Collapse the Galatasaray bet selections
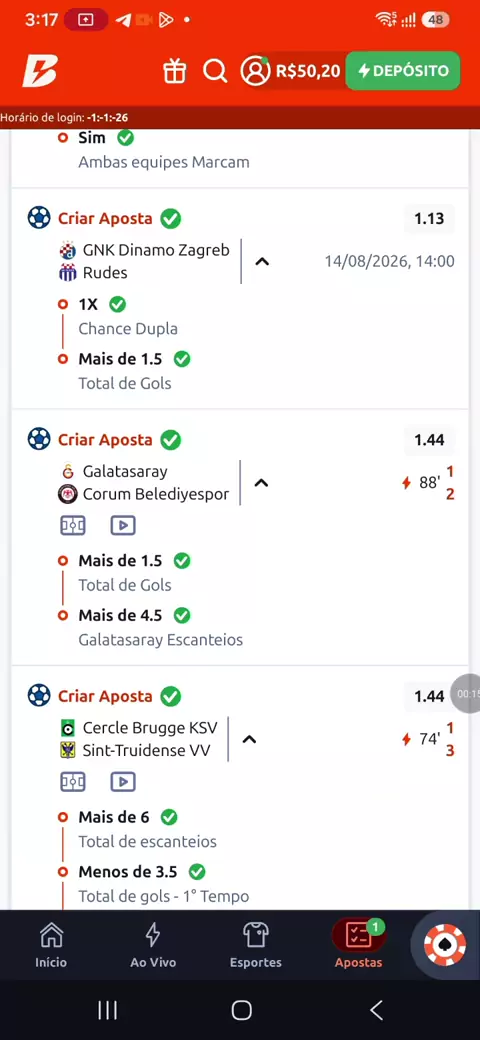Image resolution: width=480 pixels, height=1040 pixels. coord(261,483)
